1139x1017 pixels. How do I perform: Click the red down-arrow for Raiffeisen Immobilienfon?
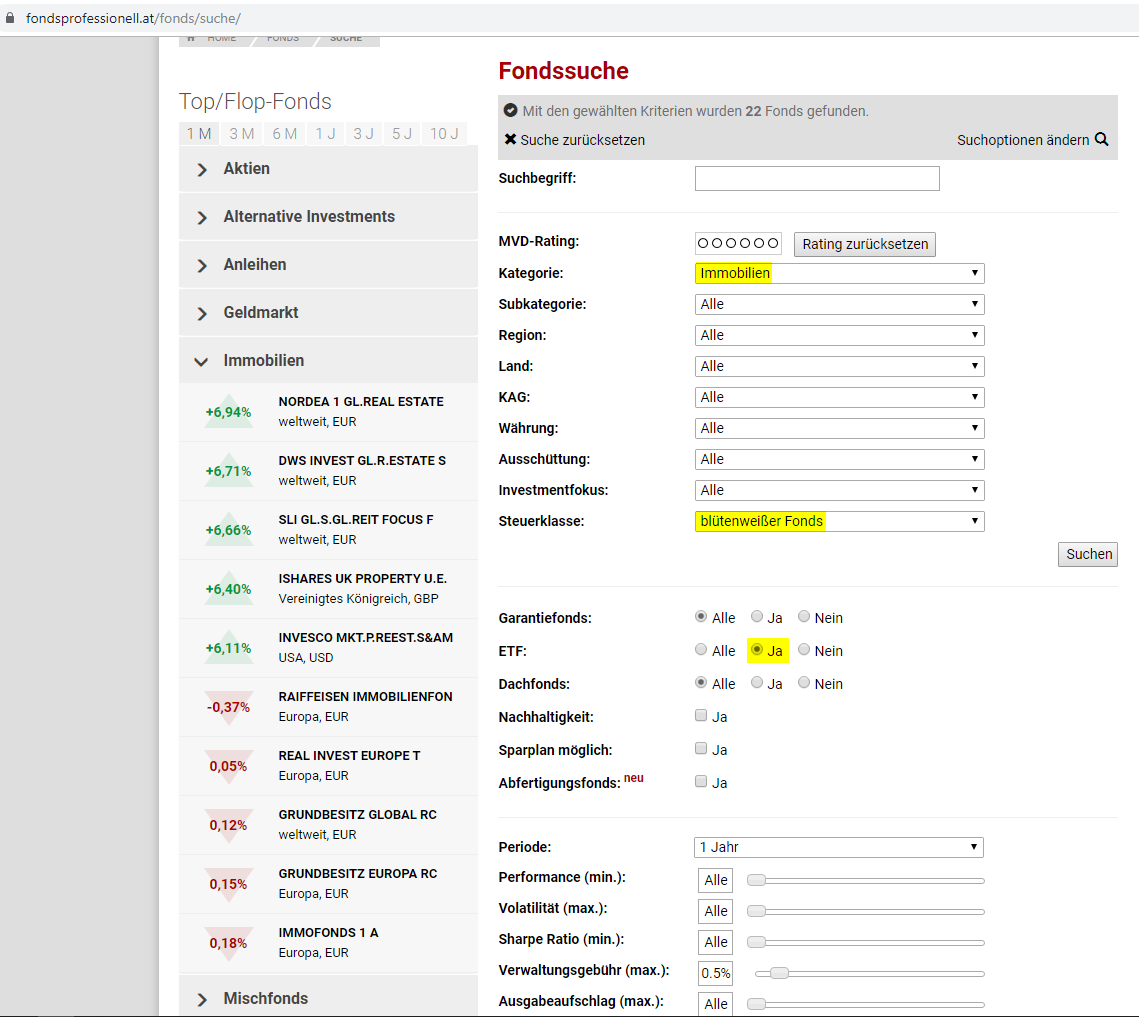(x=229, y=707)
